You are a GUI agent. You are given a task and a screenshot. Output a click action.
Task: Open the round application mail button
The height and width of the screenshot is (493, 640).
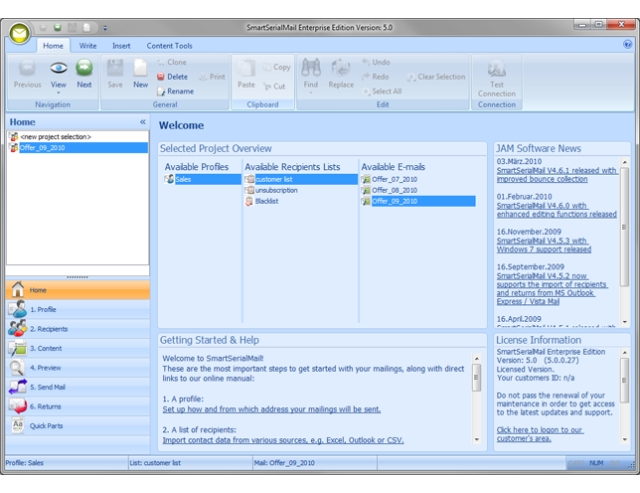coord(20,33)
